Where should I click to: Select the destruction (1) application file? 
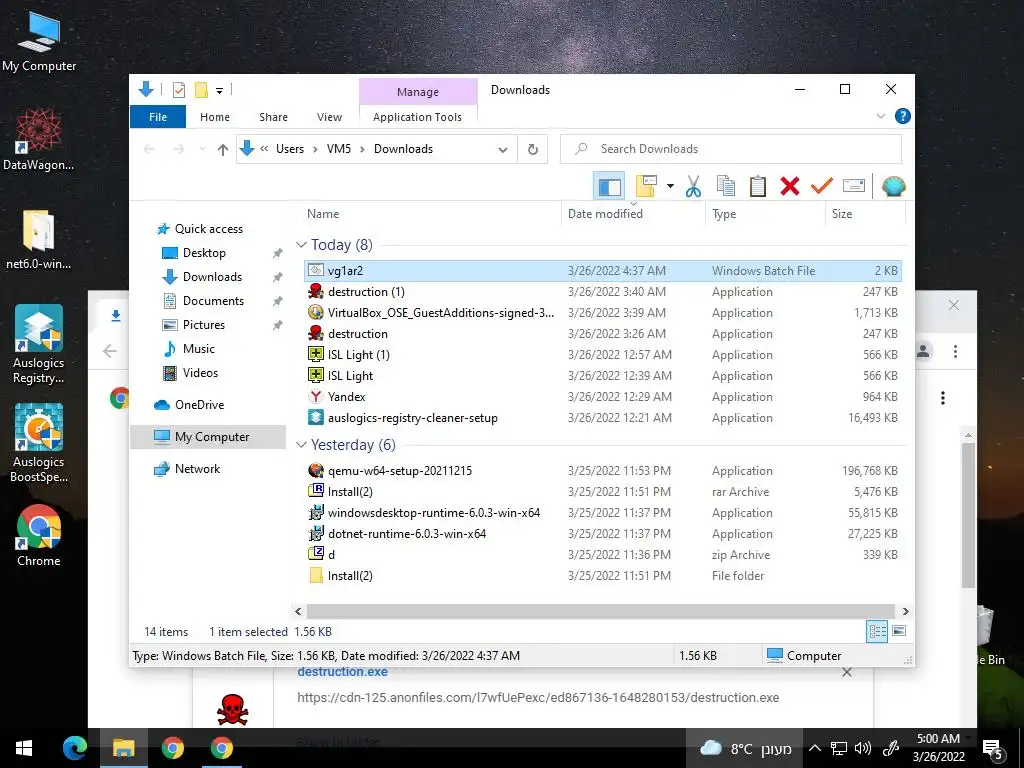603,292
